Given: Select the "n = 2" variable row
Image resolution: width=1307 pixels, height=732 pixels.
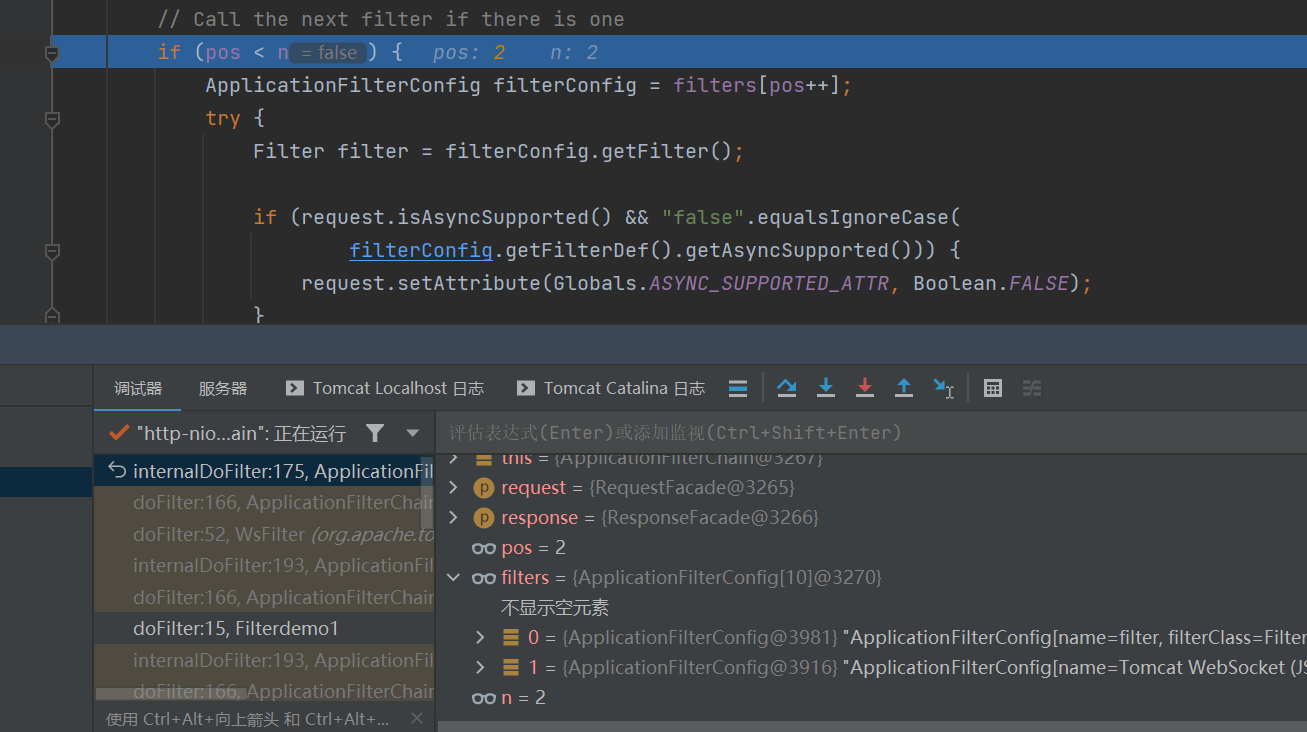Looking at the screenshot, I should (871, 697).
